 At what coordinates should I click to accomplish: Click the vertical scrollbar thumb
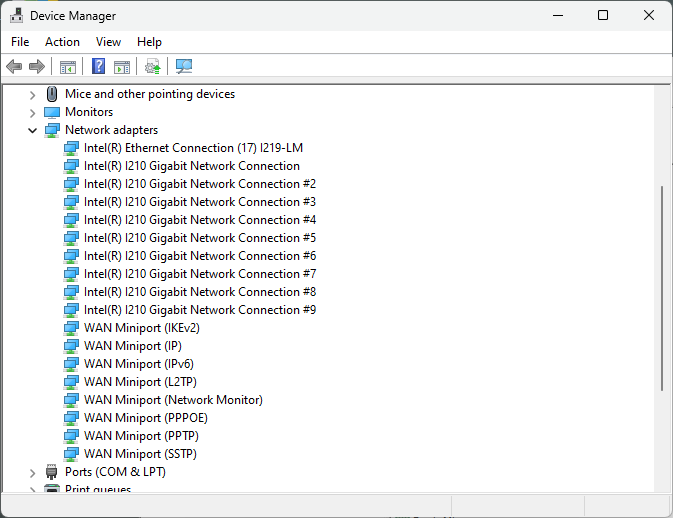(662, 288)
